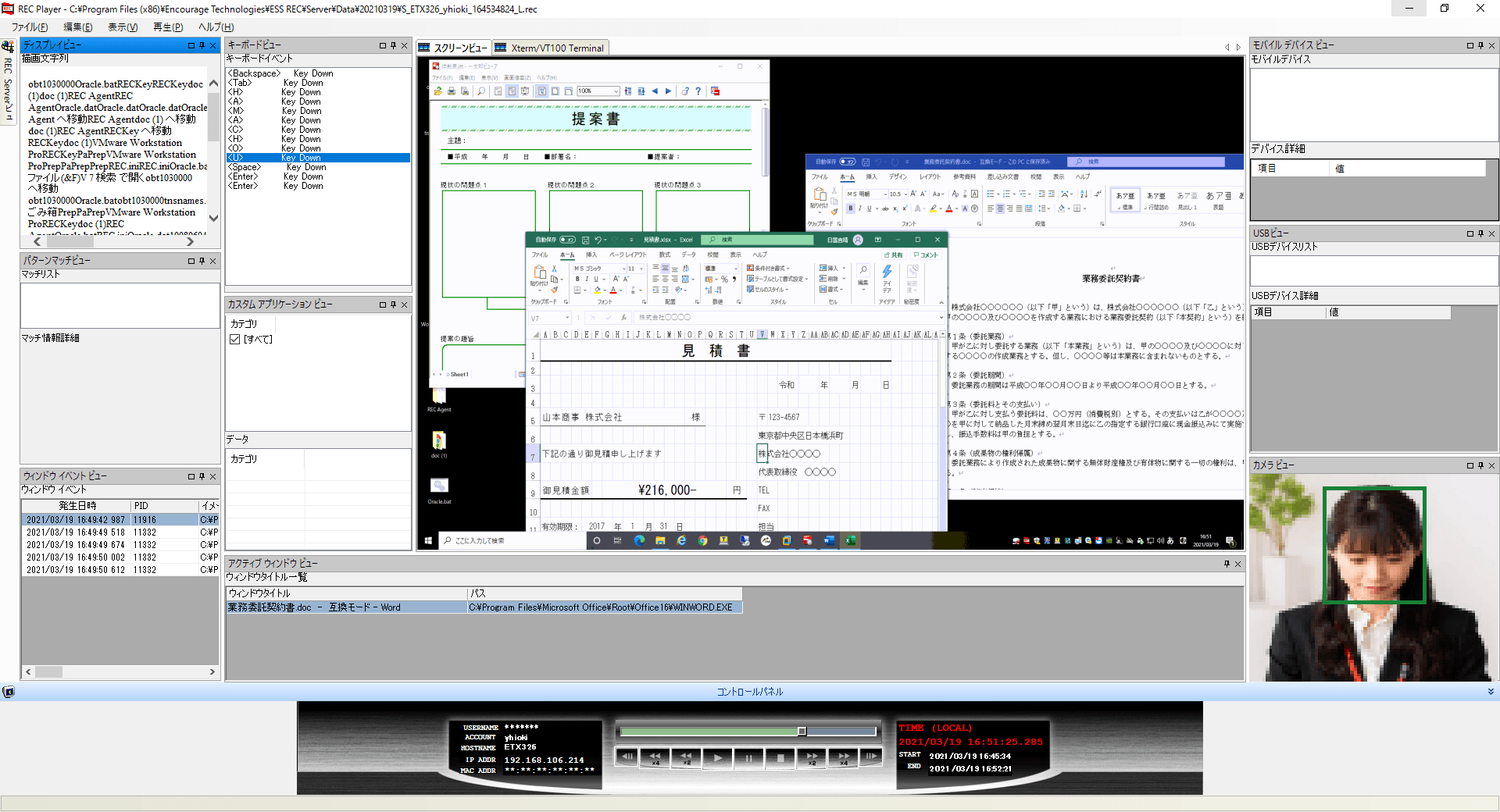Screen dimensions: 1500x812
Task: Toggle the [すべて] checkbox in カスタムアプリケーションビュー
Action: click(x=236, y=338)
